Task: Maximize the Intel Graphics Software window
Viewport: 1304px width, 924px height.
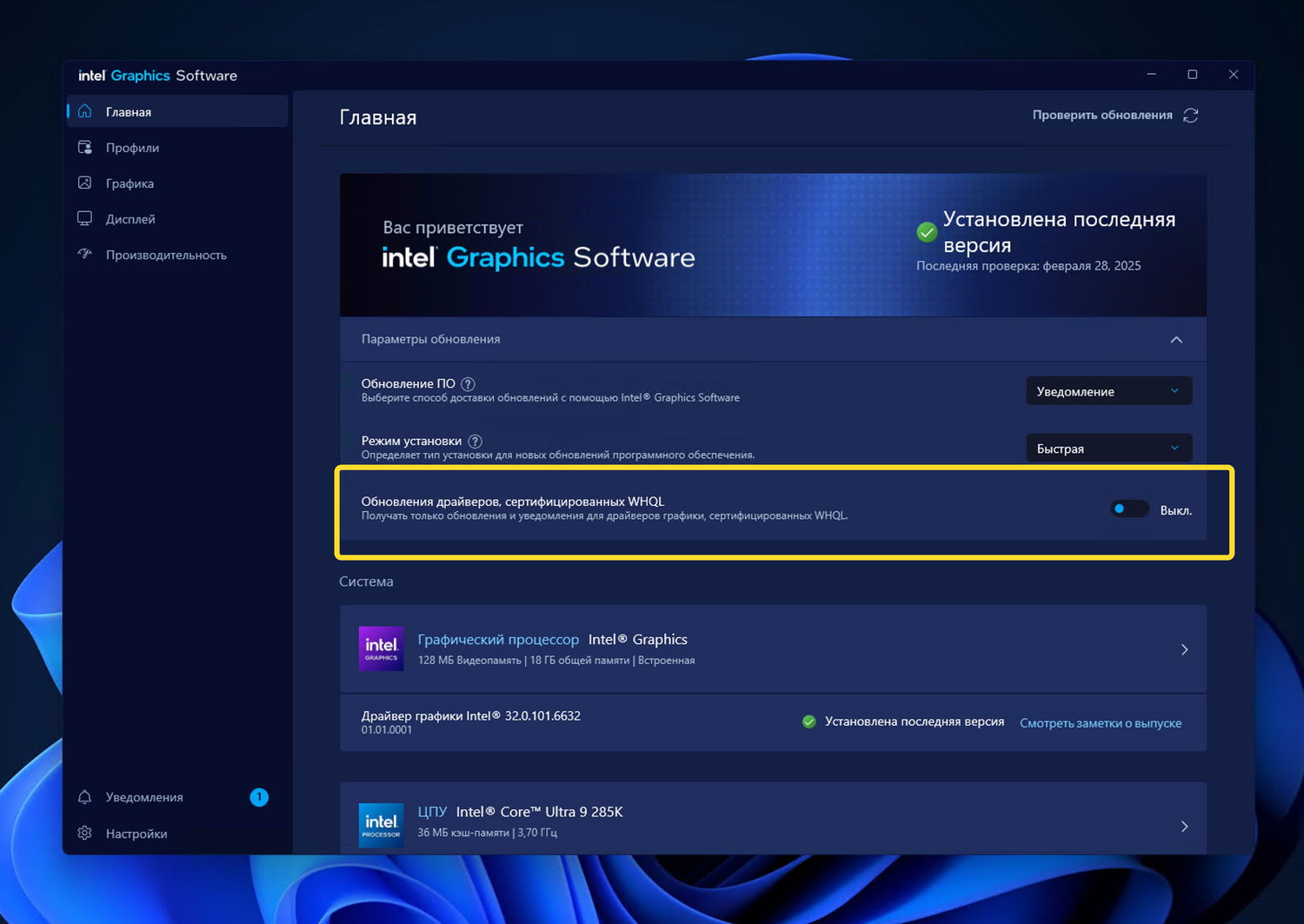Action: click(1193, 75)
